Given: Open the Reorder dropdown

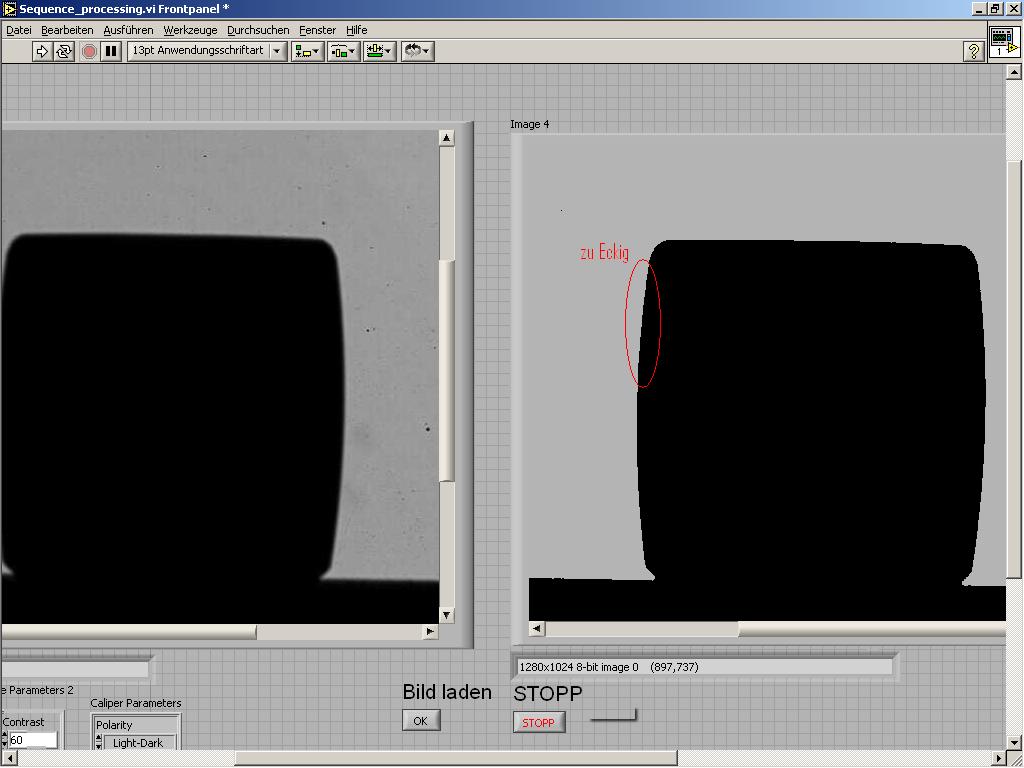Looking at the screenshot, I should 417,51.
